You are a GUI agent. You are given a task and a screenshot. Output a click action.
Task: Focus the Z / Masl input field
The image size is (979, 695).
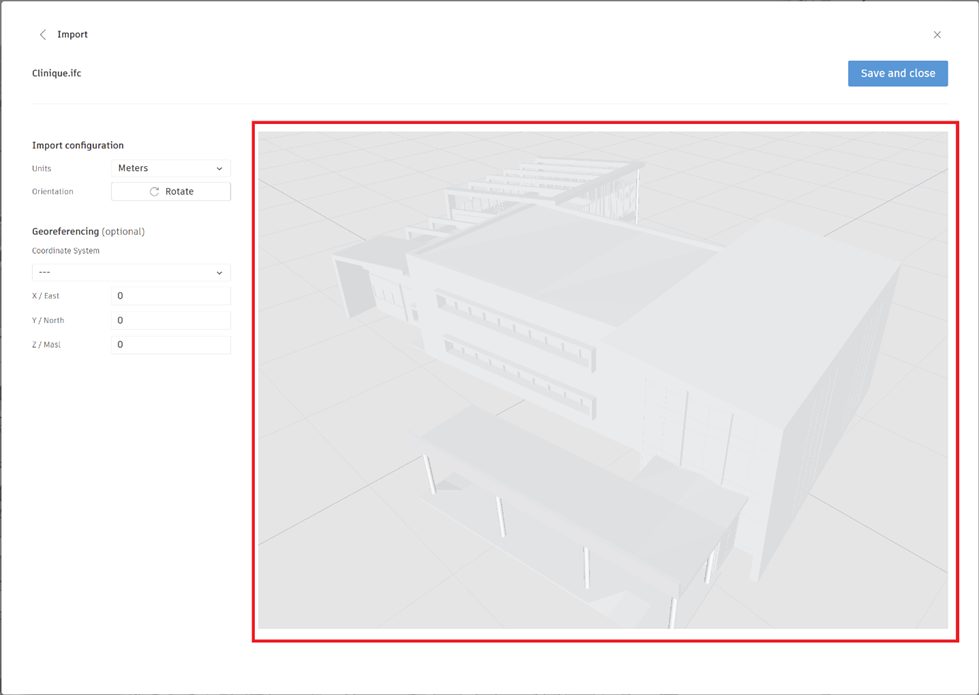[x=170, y=345]
